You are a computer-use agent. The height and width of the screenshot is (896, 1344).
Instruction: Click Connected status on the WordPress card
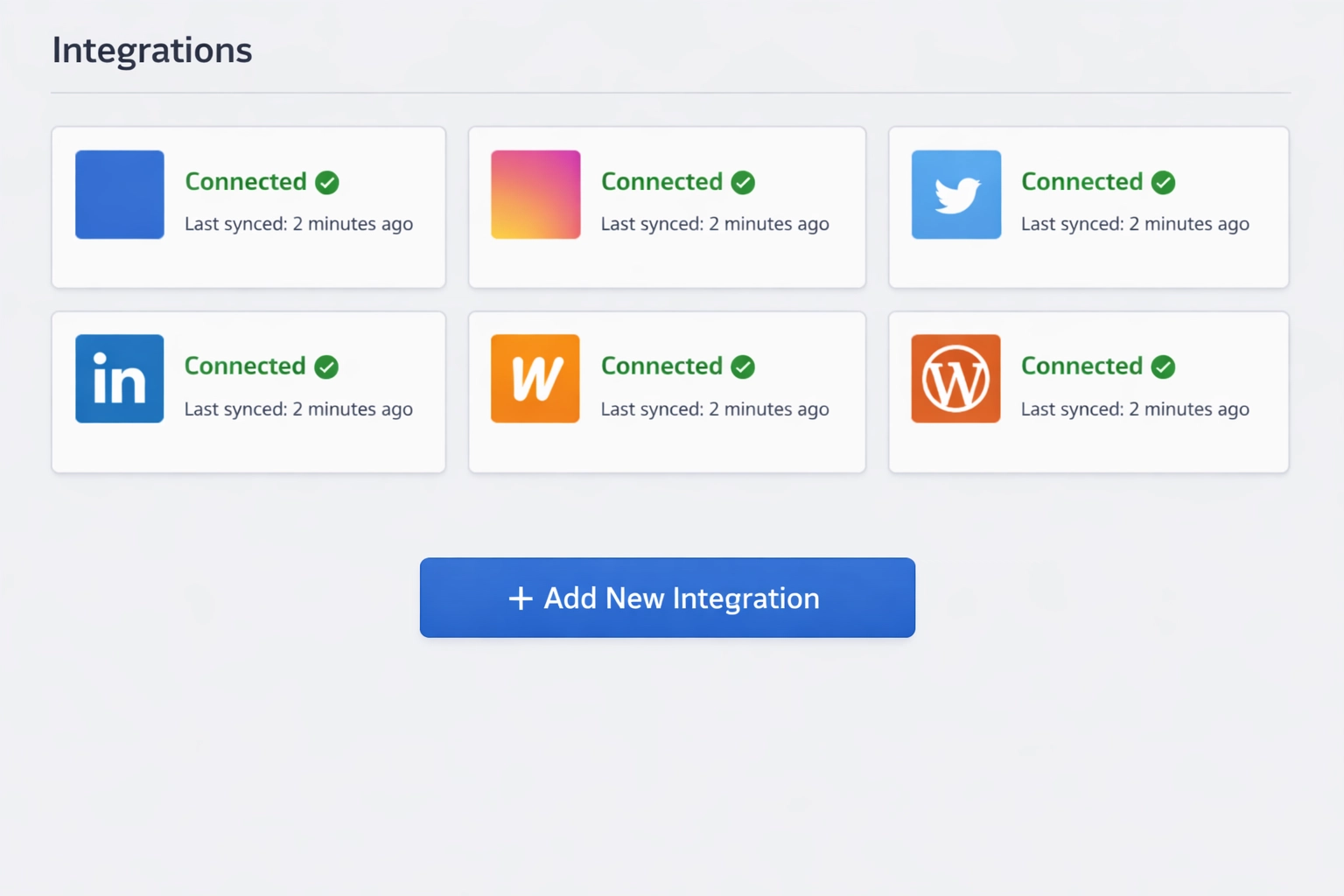[x=1082, y=366]
